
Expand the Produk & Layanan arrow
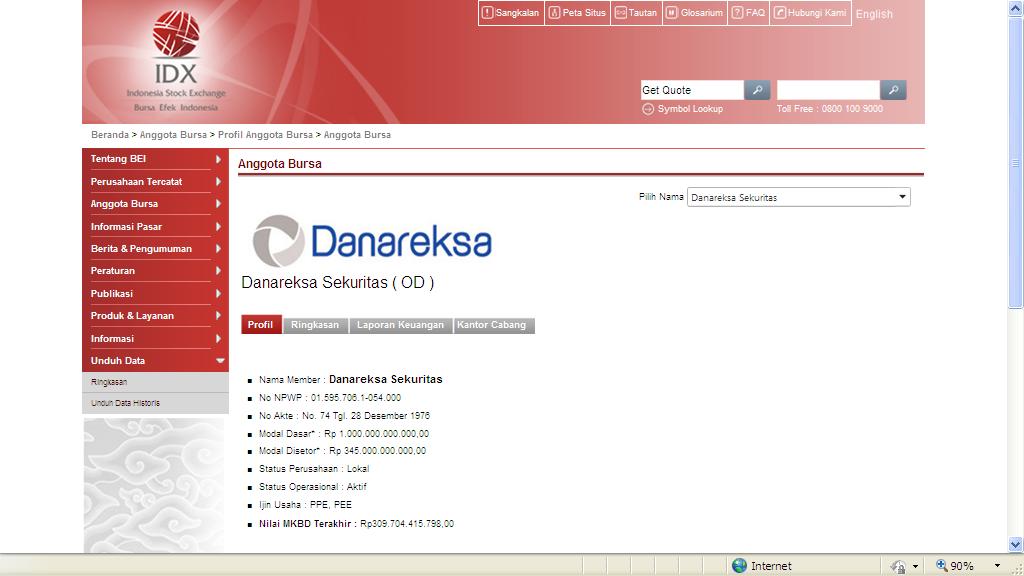pyautogui.click(x=218, y=315)
